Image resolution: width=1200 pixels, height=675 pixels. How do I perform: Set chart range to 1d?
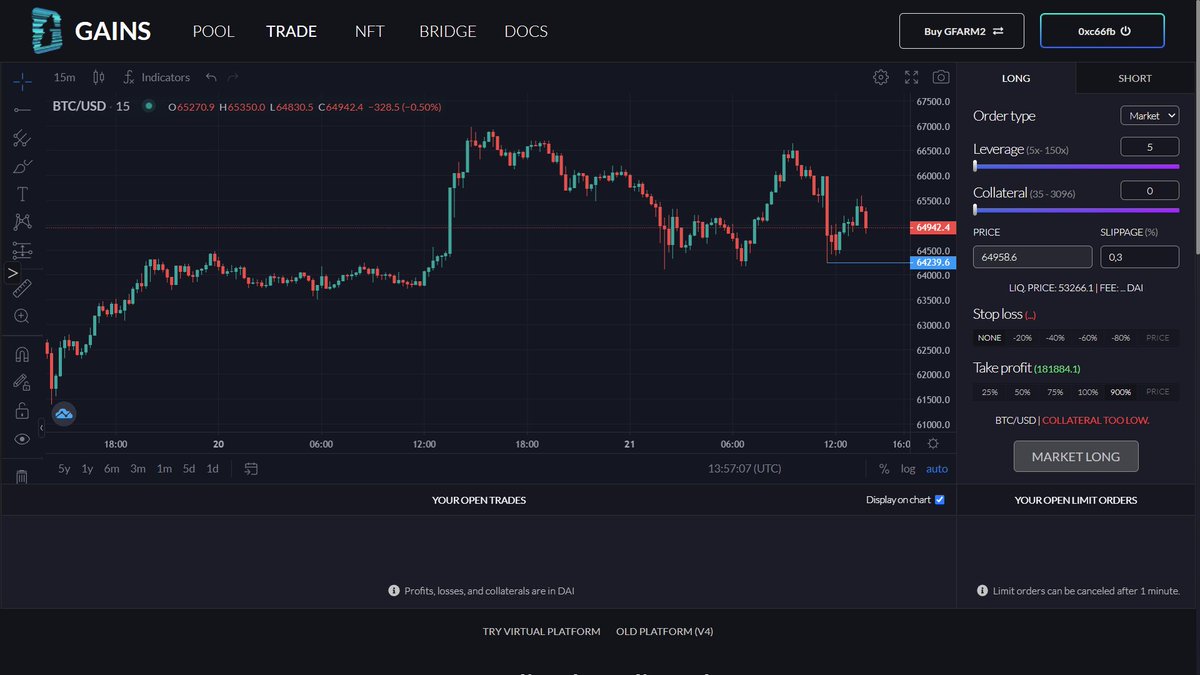[x=212, y=468]
